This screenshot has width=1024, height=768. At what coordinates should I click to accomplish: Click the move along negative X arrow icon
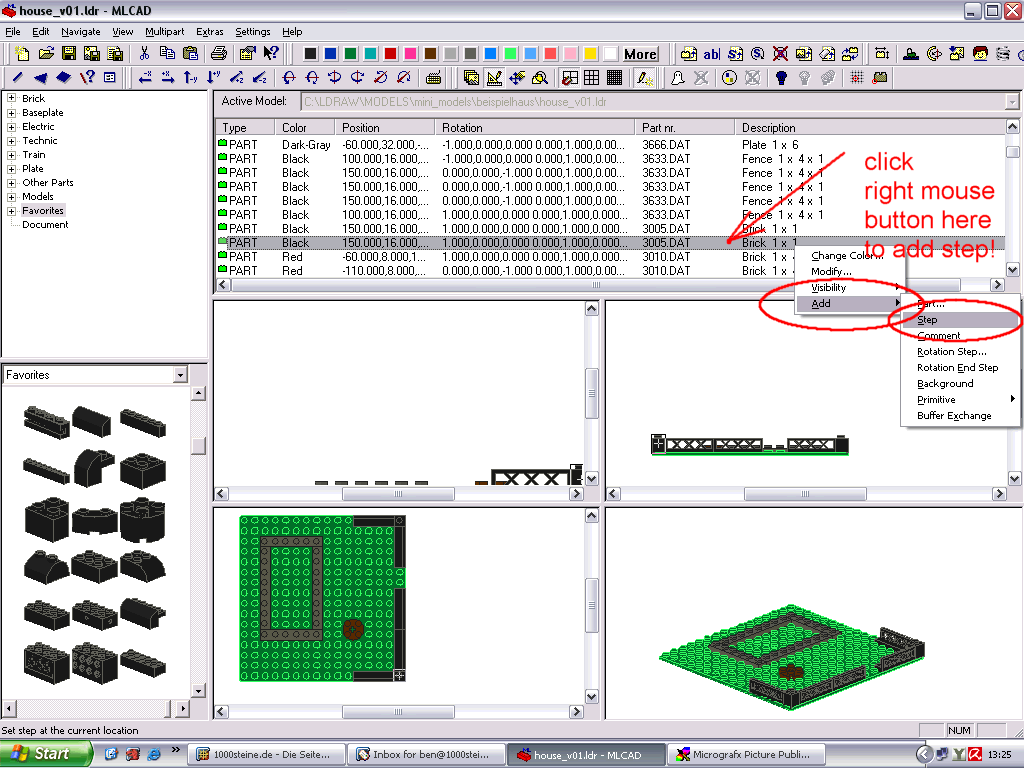pos(145,78)
